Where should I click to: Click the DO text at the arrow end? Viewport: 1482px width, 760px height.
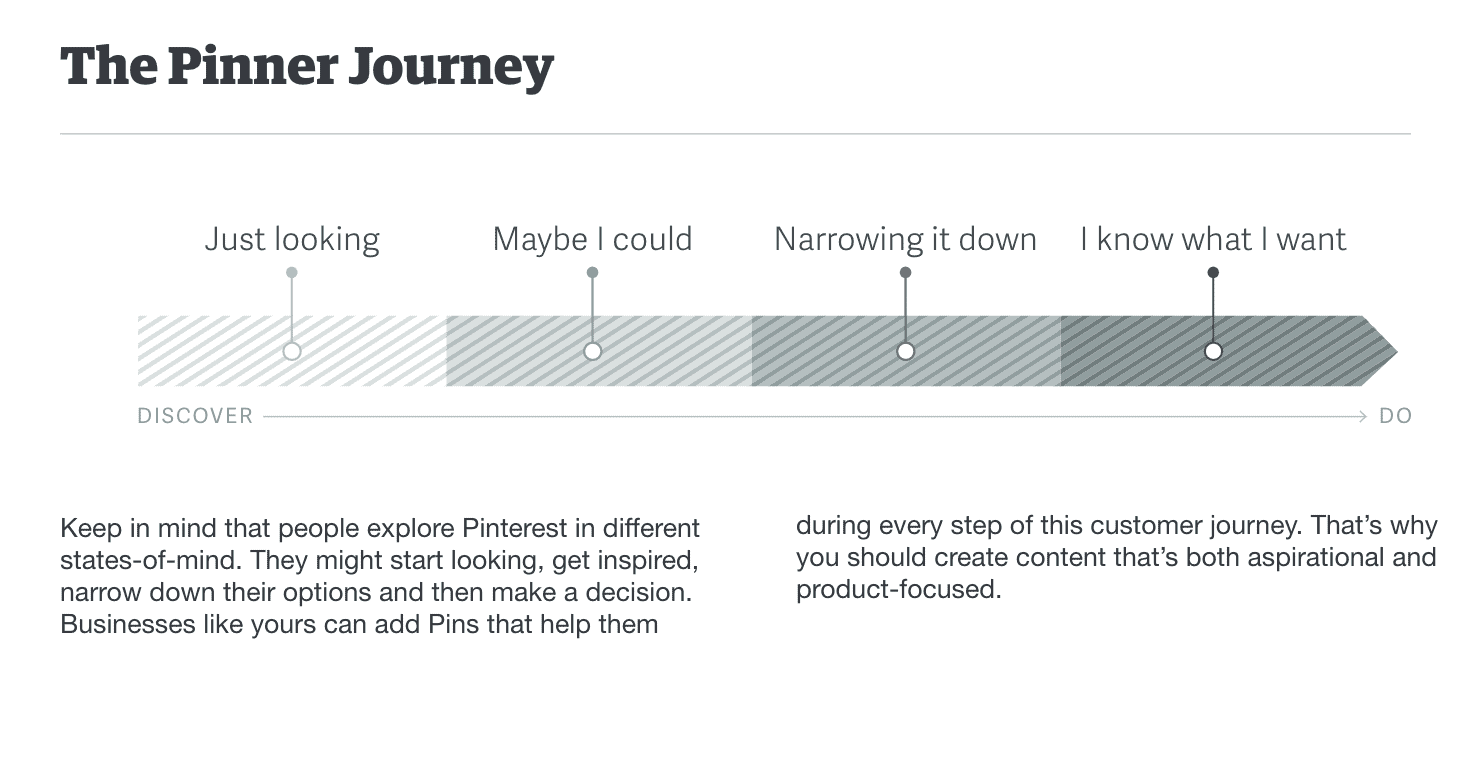click(1395, 416)
